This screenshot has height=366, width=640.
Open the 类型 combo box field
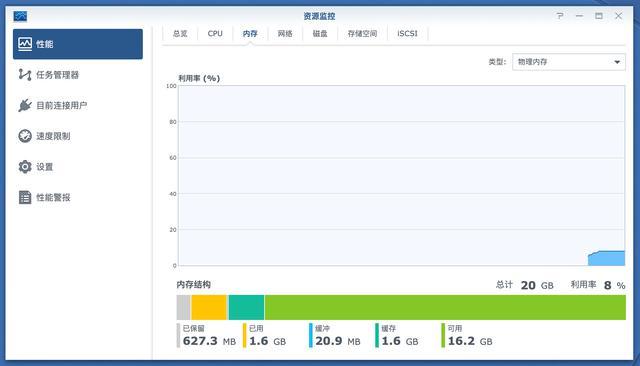coord(569,62)
